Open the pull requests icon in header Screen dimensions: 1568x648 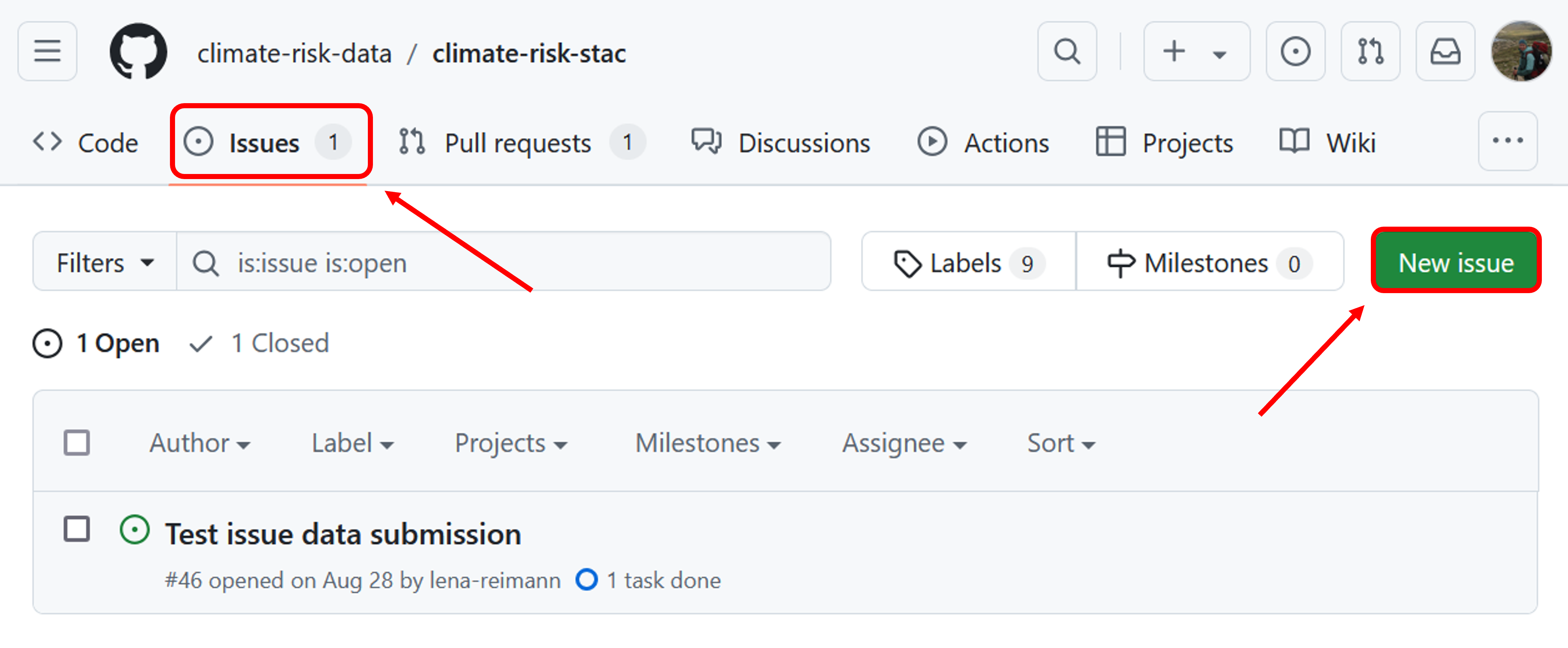(x=1370, y=51)
